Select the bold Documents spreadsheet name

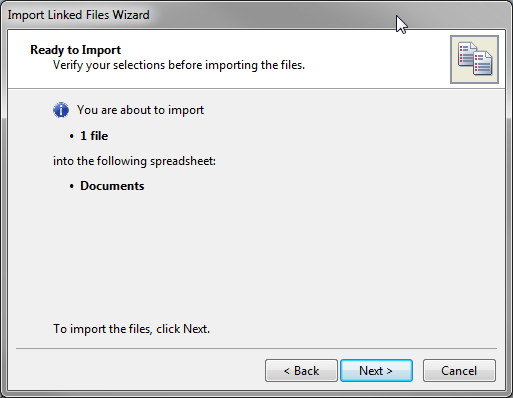[x=112, y=186]
